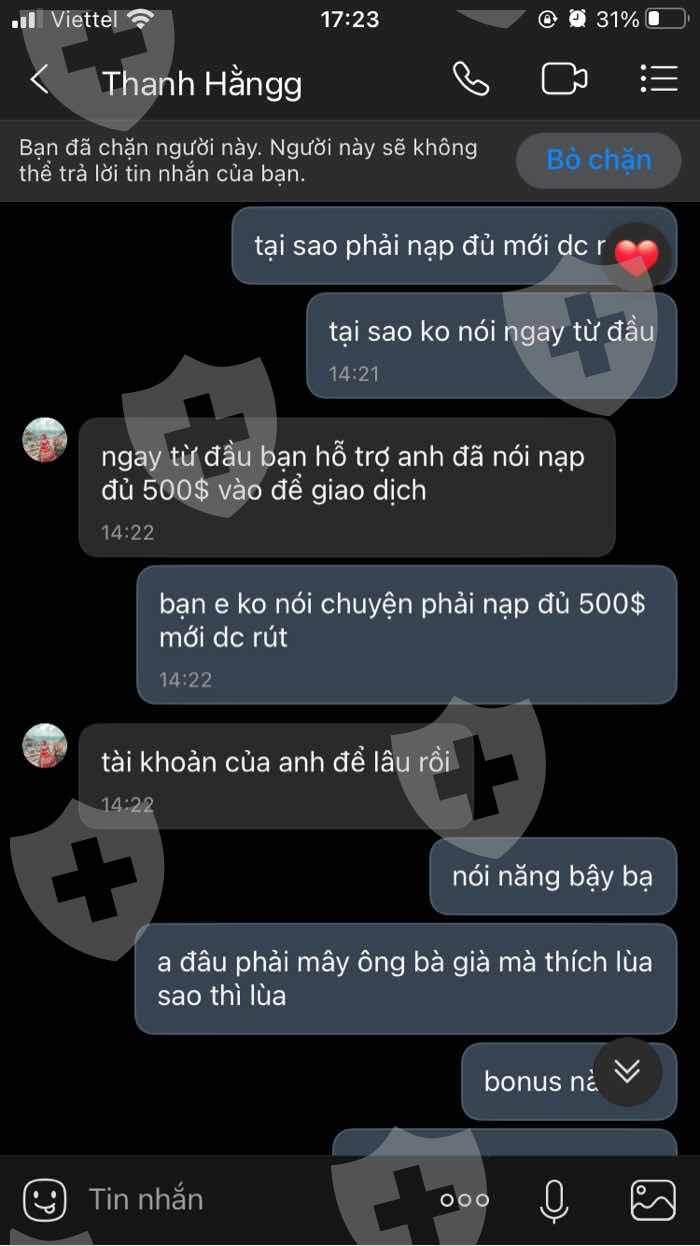Screen dimensions: 700x1246
Task: Tap the back arrow to leave chat
Action: click(x=39, y=80)
